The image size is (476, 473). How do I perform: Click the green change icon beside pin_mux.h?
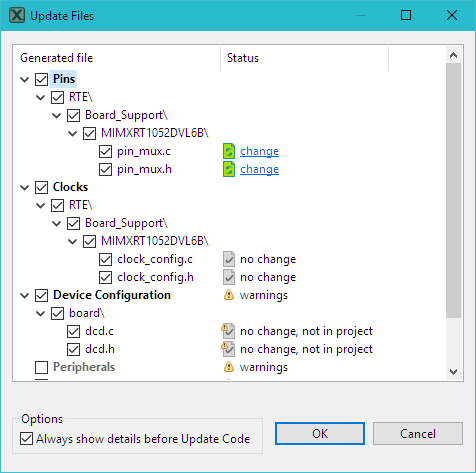pos(229,169)
